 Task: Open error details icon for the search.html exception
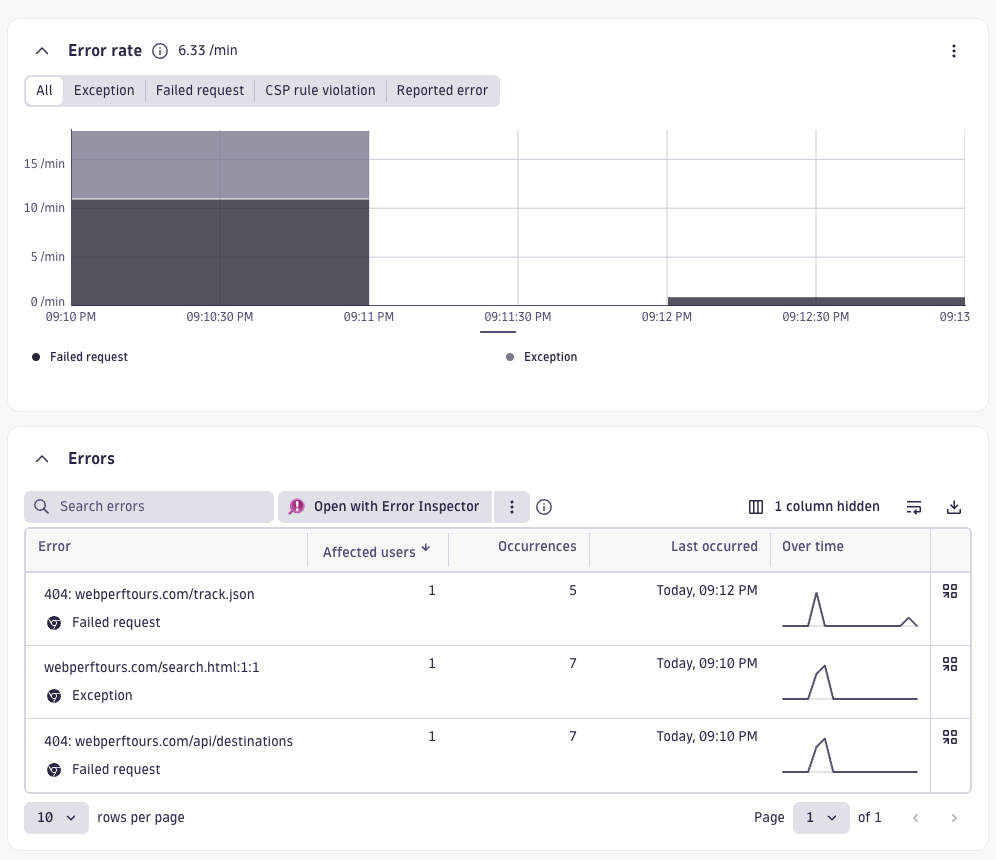[949, 664]
